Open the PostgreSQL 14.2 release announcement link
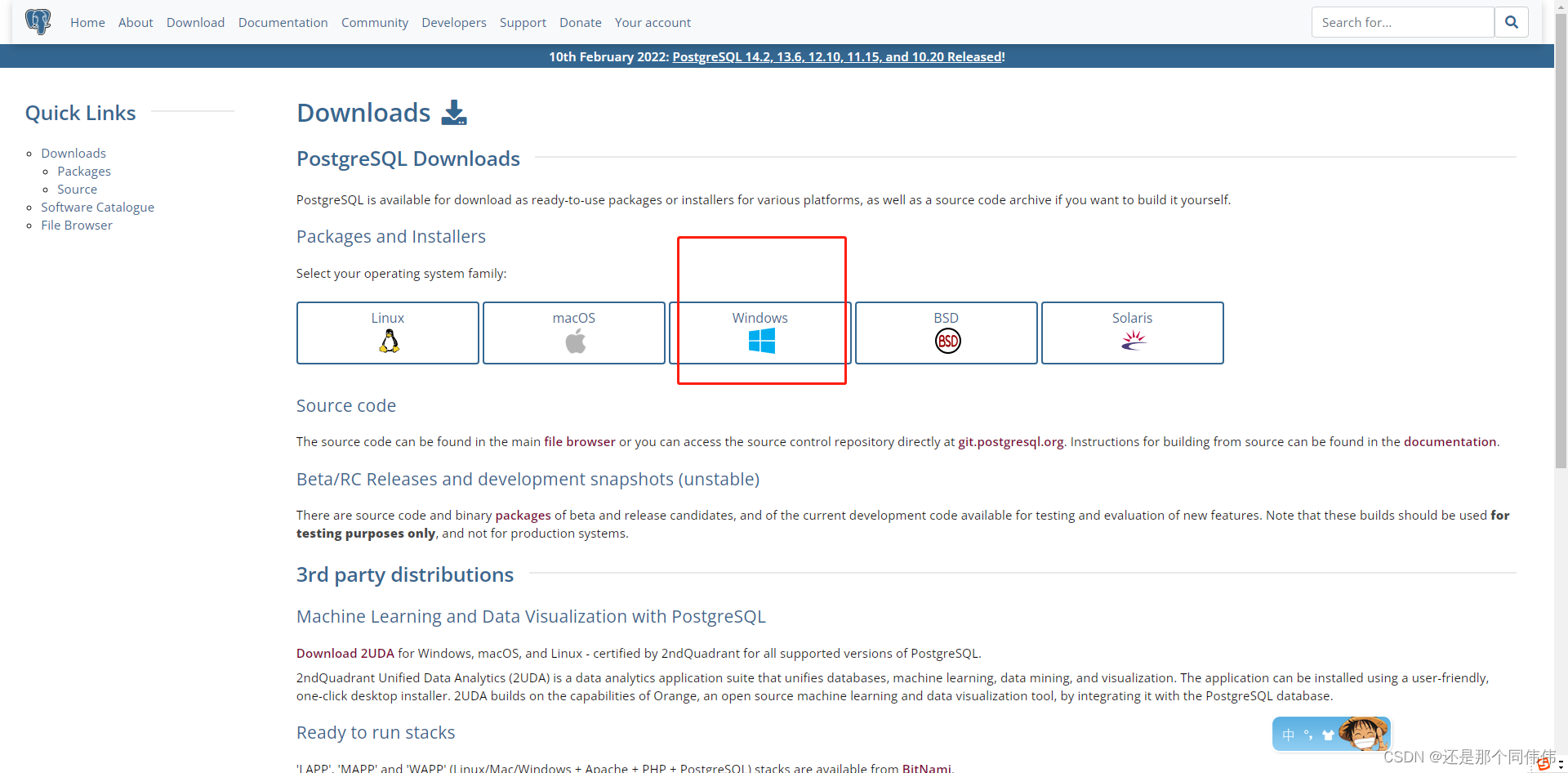 point(839,56)
